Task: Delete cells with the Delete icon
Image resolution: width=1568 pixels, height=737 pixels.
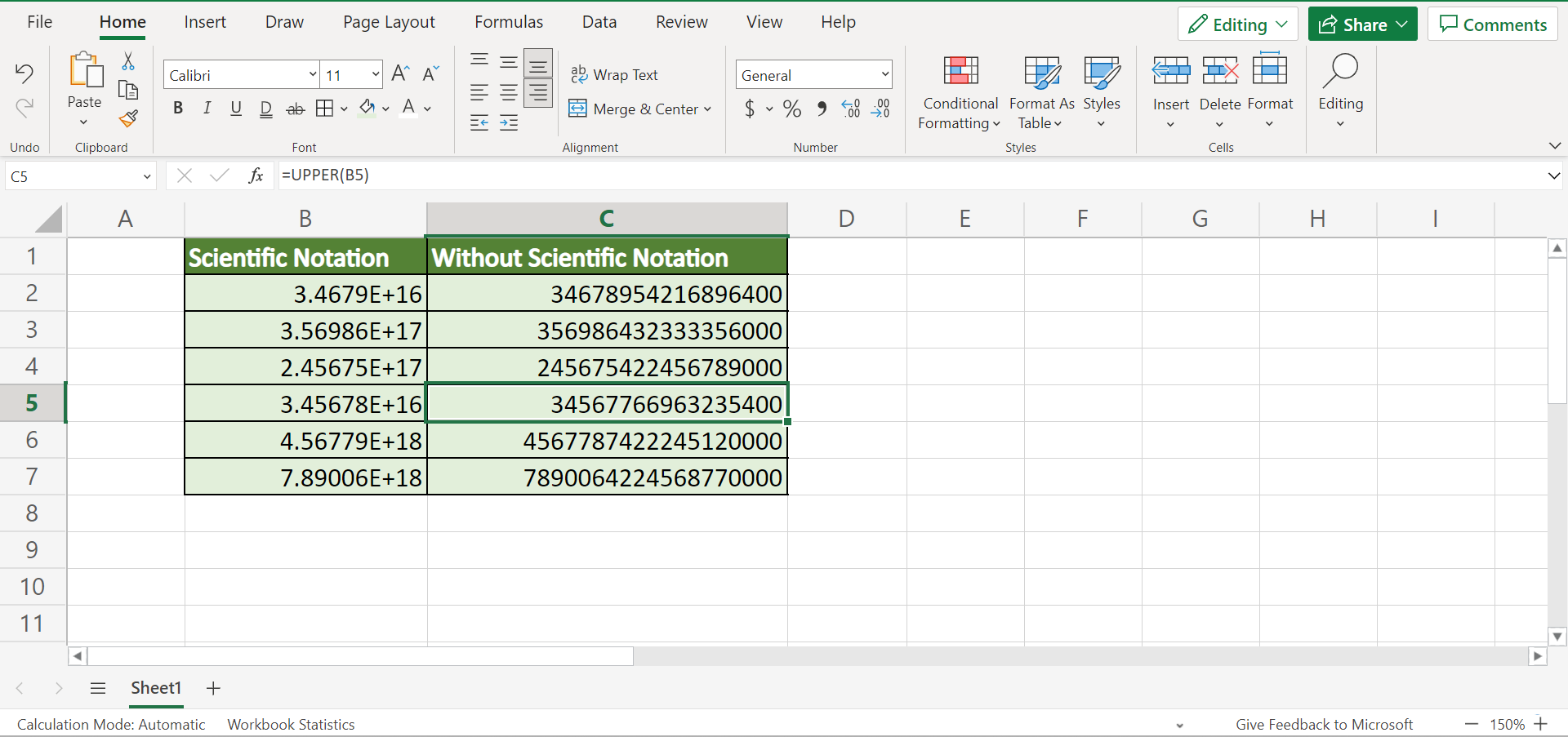Action: [x=1219, y=82]
